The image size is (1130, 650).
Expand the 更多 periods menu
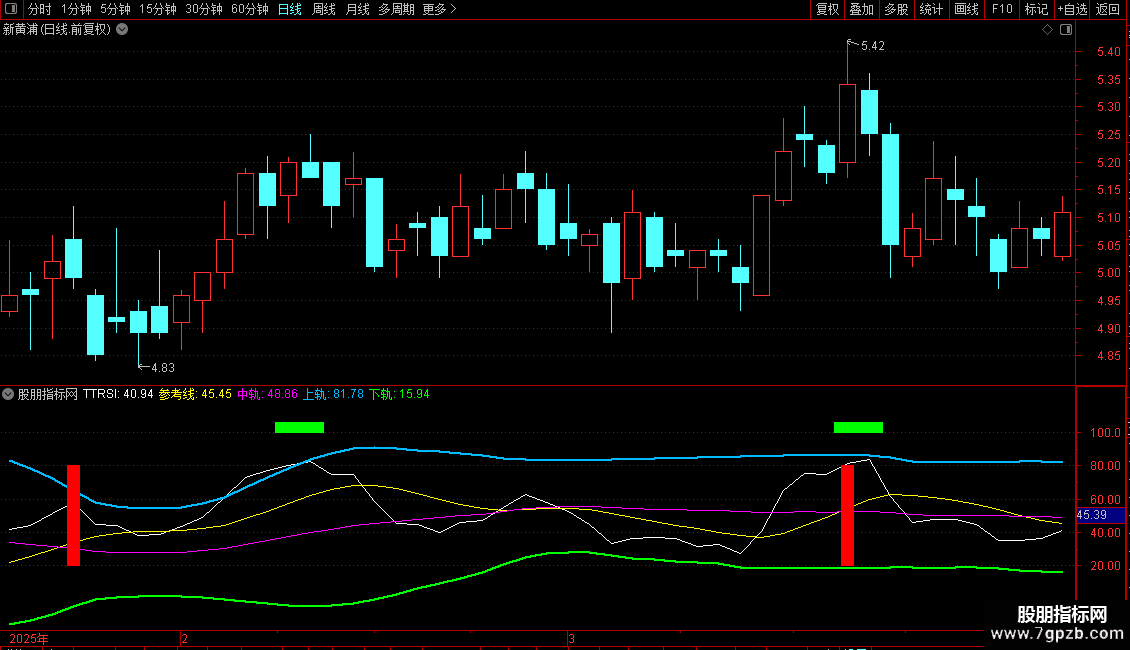(x=439, y=9)
